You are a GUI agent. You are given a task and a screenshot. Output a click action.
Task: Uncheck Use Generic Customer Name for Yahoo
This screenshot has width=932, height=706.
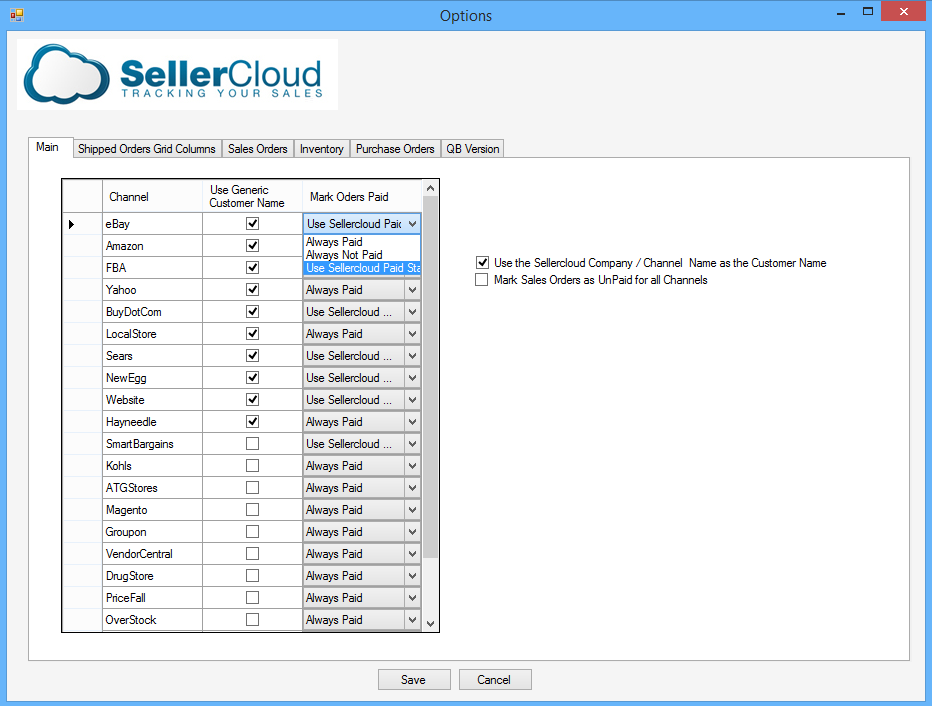click(x=253, y=289)
